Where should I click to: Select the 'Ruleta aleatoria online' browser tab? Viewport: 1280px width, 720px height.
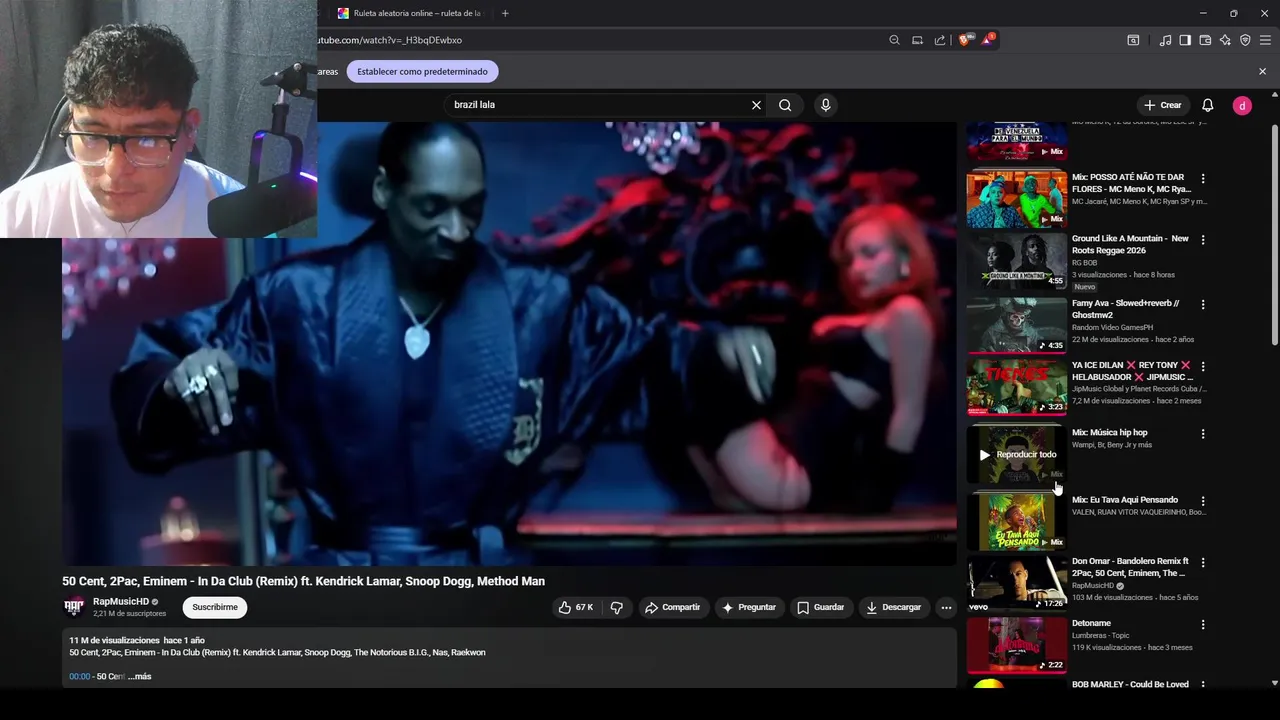410,13
